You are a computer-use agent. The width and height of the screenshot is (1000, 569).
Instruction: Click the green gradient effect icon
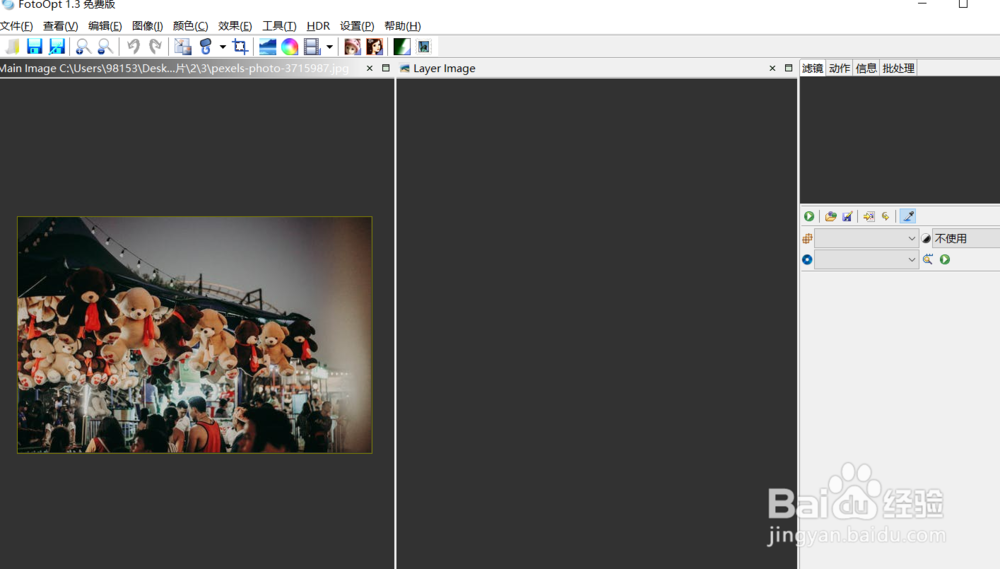402,47
